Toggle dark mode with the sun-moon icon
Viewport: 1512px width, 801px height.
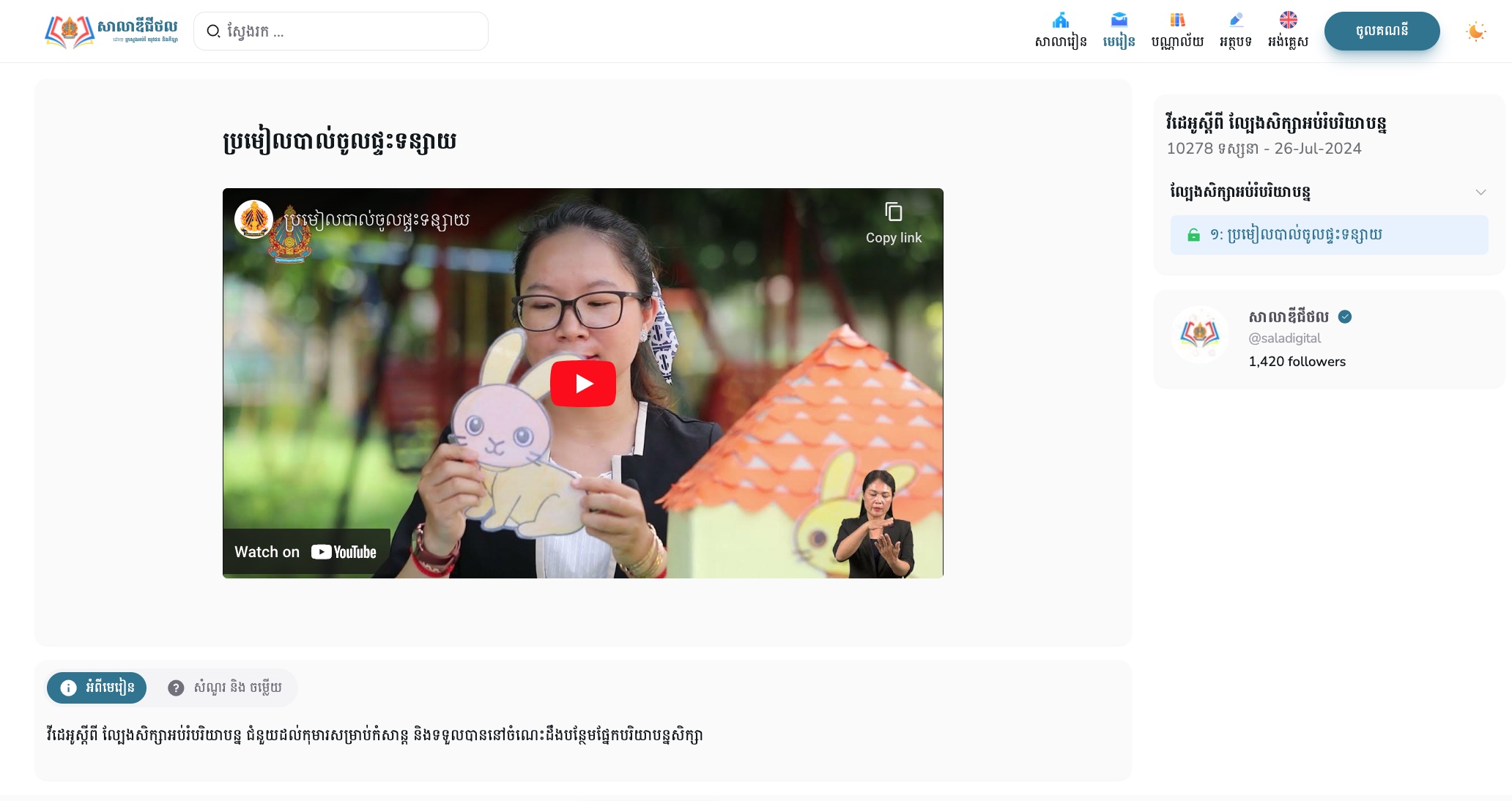tap(1475, 31)
